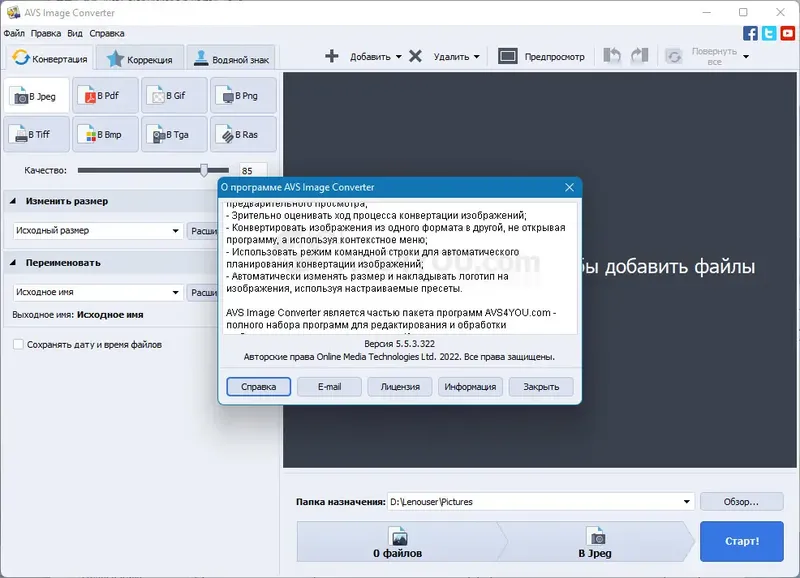This screenshot has width=800, height=578.
Task: Open the Правка menu
Action: click(45, 33)
